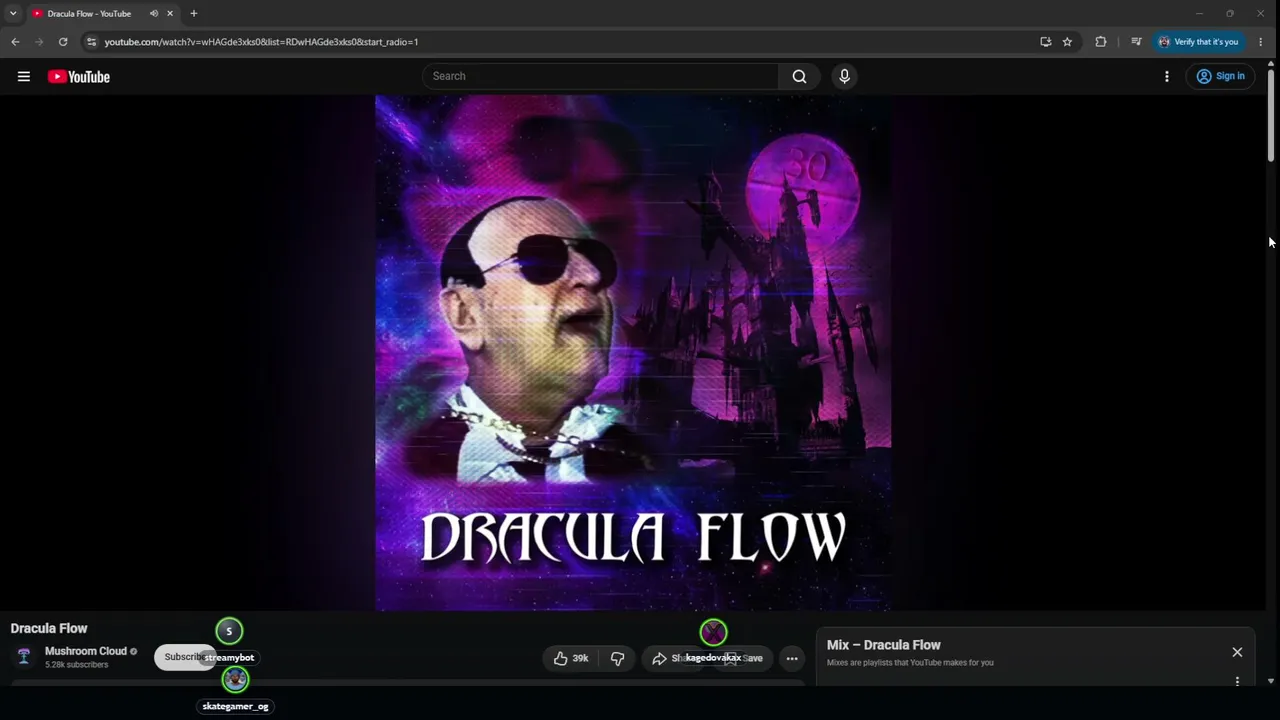The image size is (1280, 720).
Task: Open the Mushroom Cloud channel avatar
Action: coord(24,656)
